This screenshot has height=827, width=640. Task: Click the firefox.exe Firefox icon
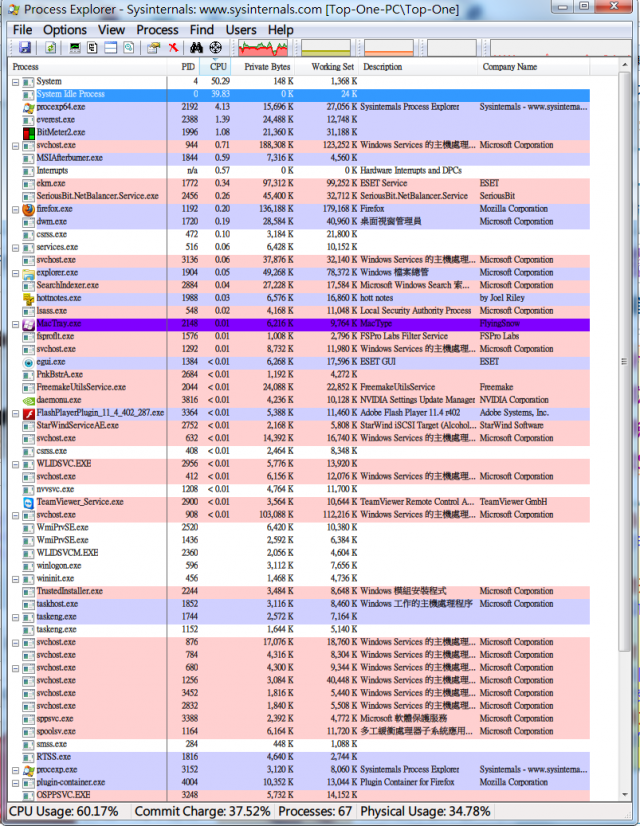click(28, 209)
